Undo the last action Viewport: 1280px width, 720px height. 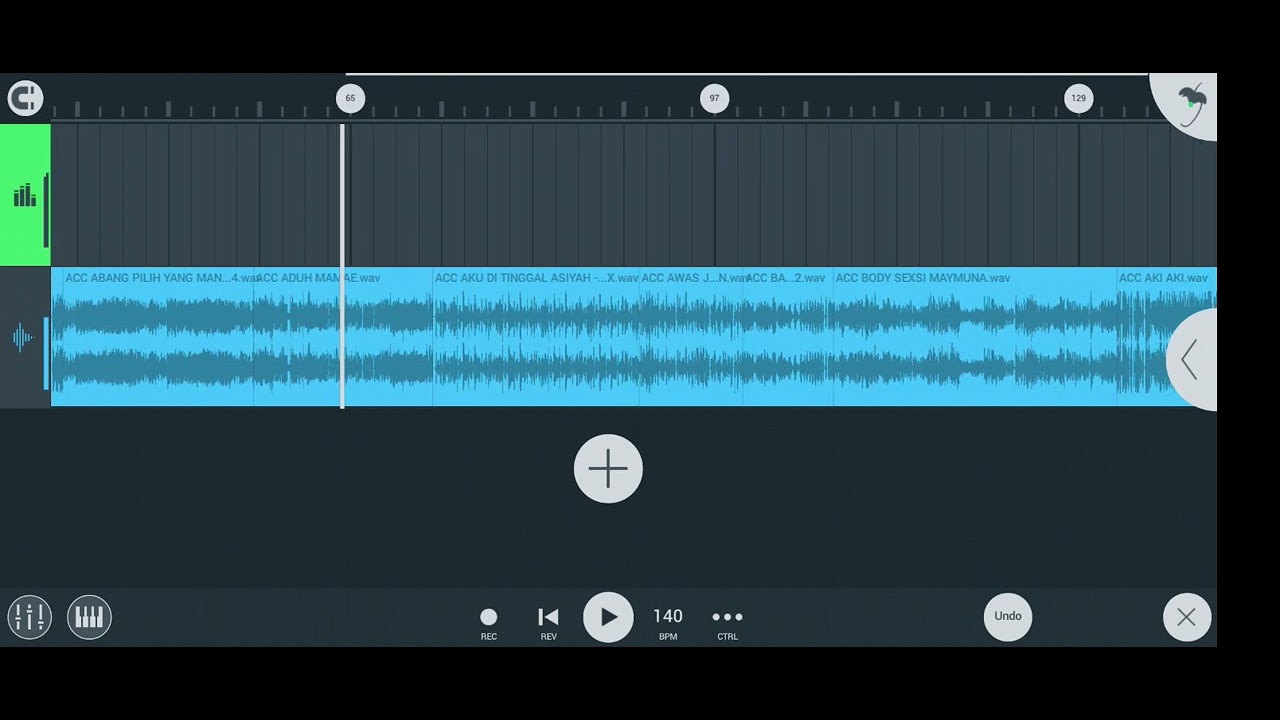pyautogui.click(x=1008, y=616)
